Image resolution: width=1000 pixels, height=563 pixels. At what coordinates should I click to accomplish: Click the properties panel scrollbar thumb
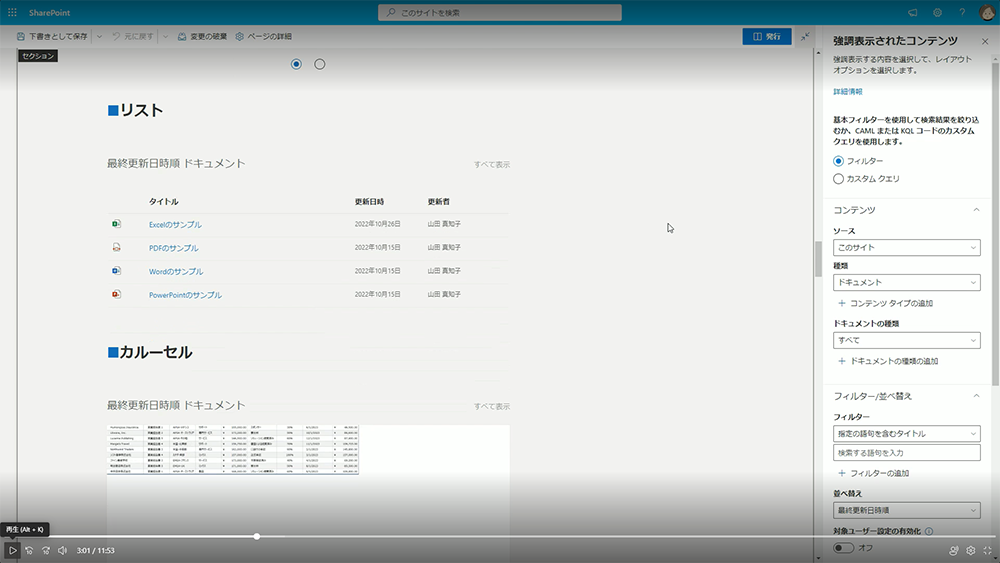tap(995, 223)
